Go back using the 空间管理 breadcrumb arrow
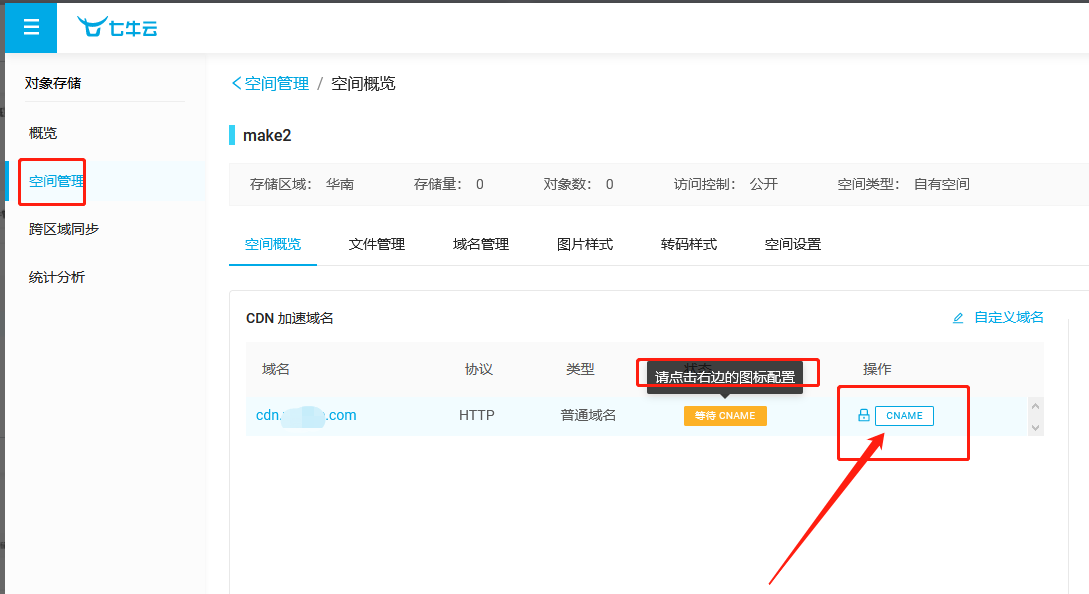1089x594 pixels. 236,84
